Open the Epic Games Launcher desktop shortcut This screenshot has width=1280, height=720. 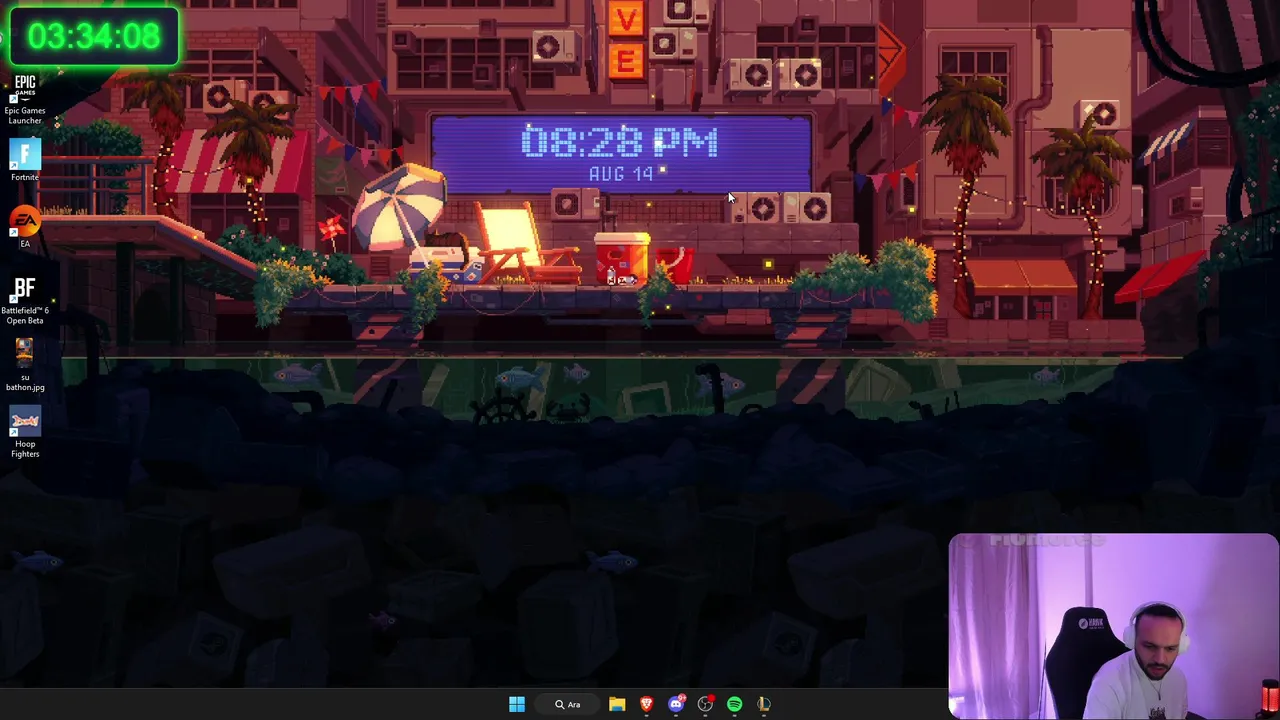tap(25, 100)
